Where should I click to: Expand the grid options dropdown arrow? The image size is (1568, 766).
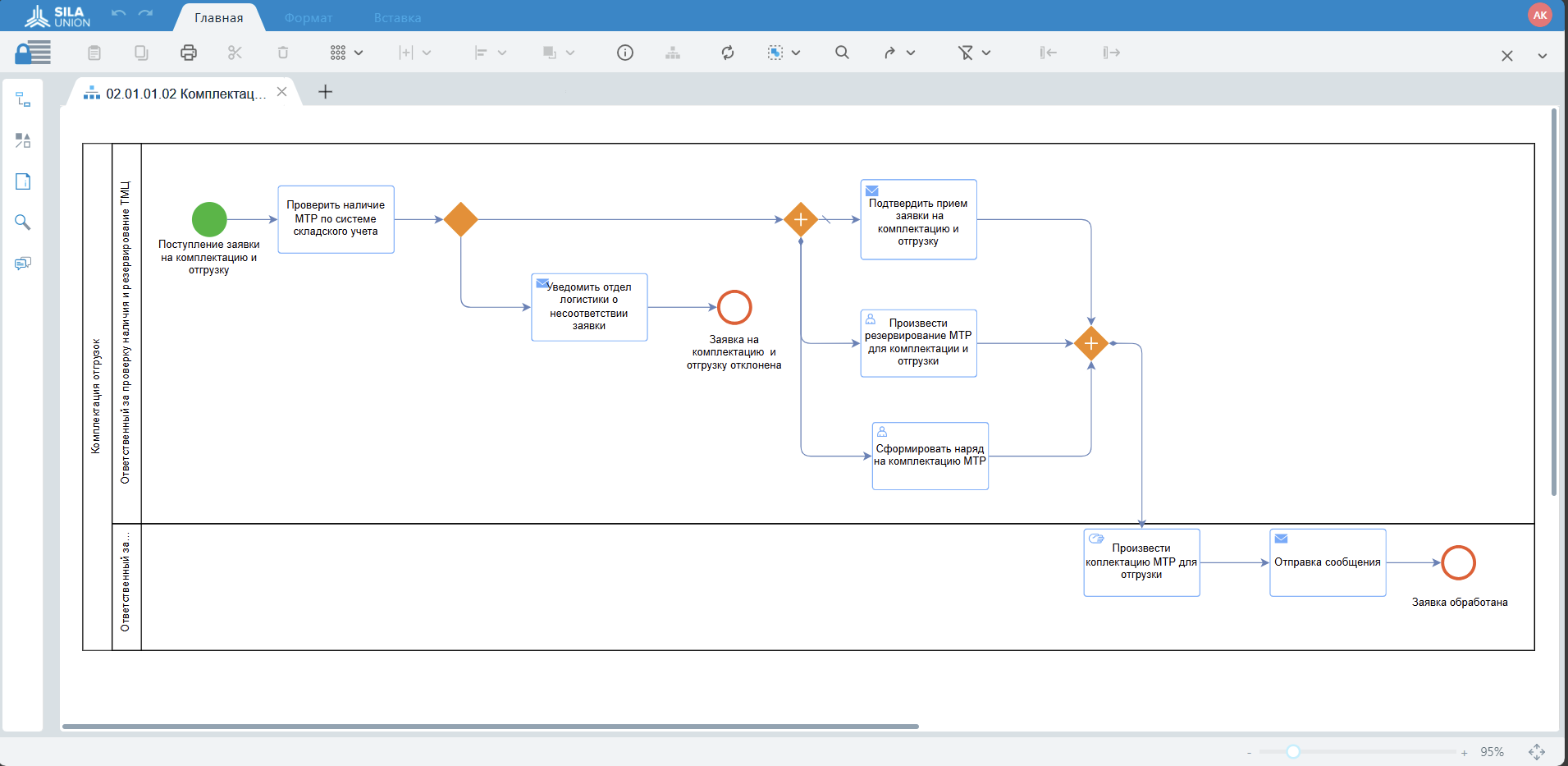(359, 53)
